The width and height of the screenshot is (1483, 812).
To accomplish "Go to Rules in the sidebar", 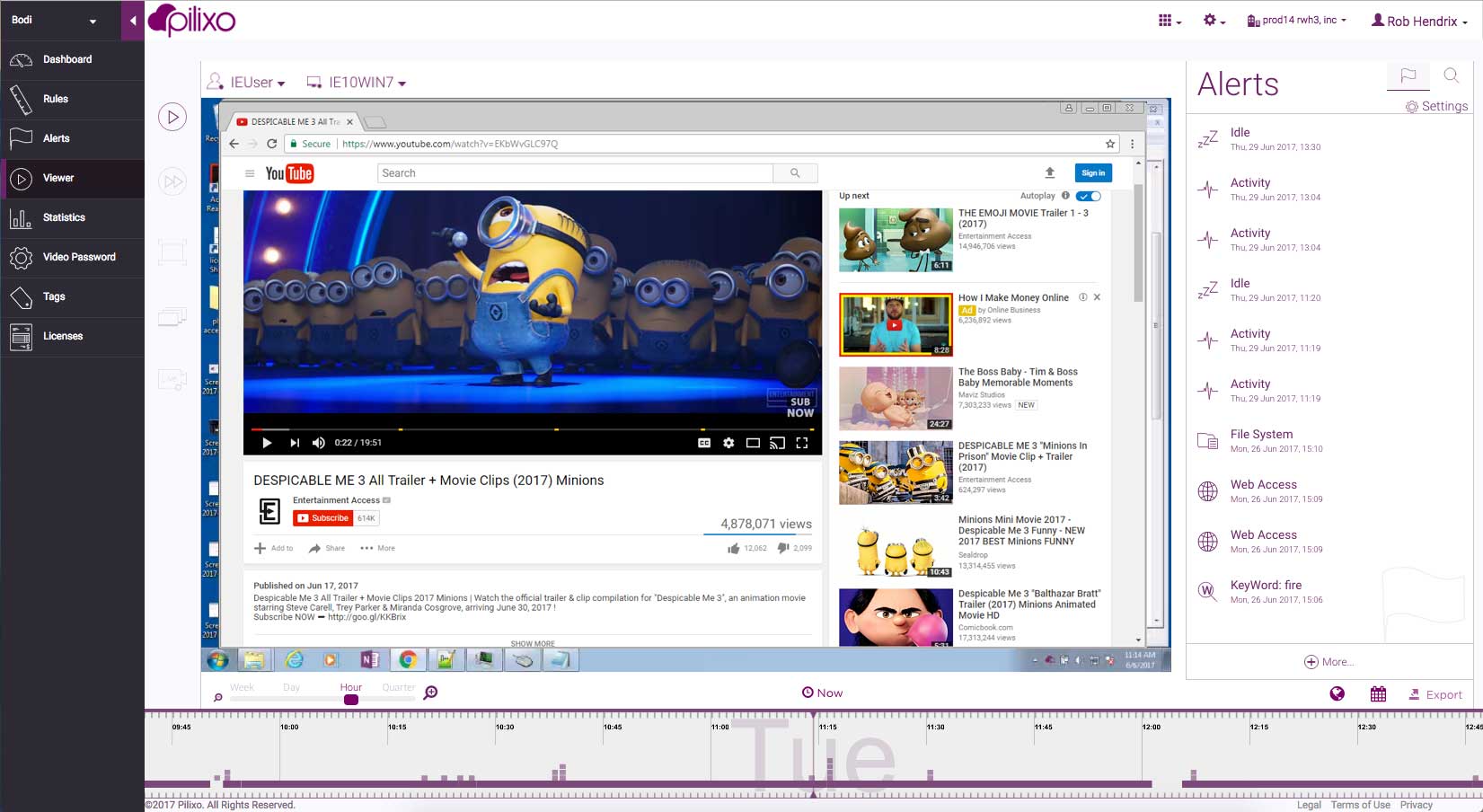I will [72, 99].
